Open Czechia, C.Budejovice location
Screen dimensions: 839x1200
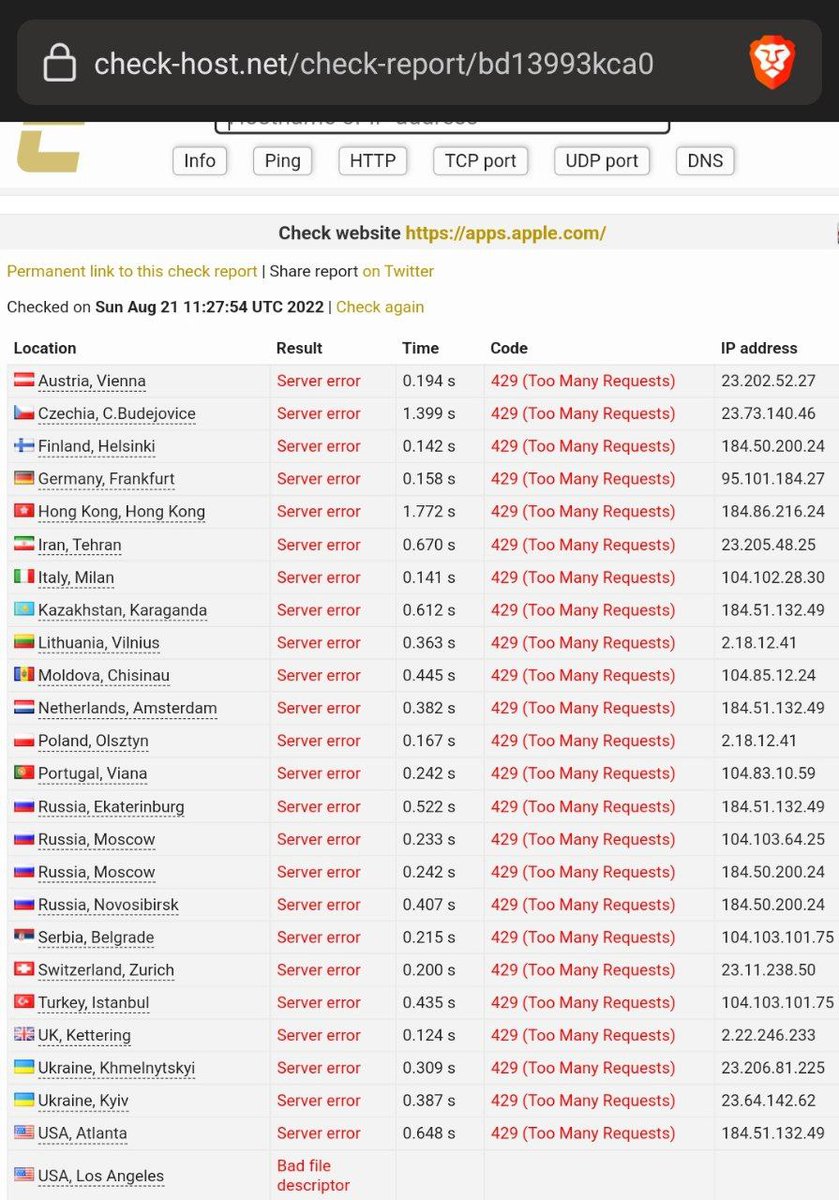point(117,413)
